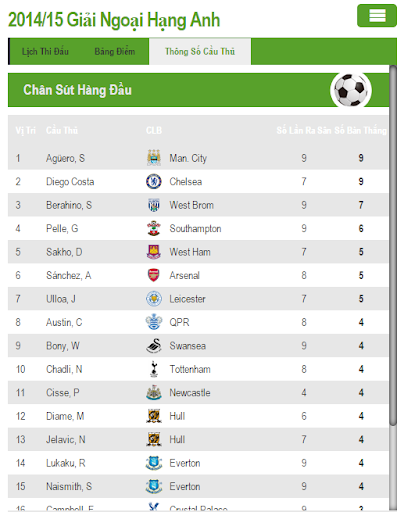This screenshot has height=512, width=404.
Task: Open the green hamburger menu button
Action: click(377, 16)
